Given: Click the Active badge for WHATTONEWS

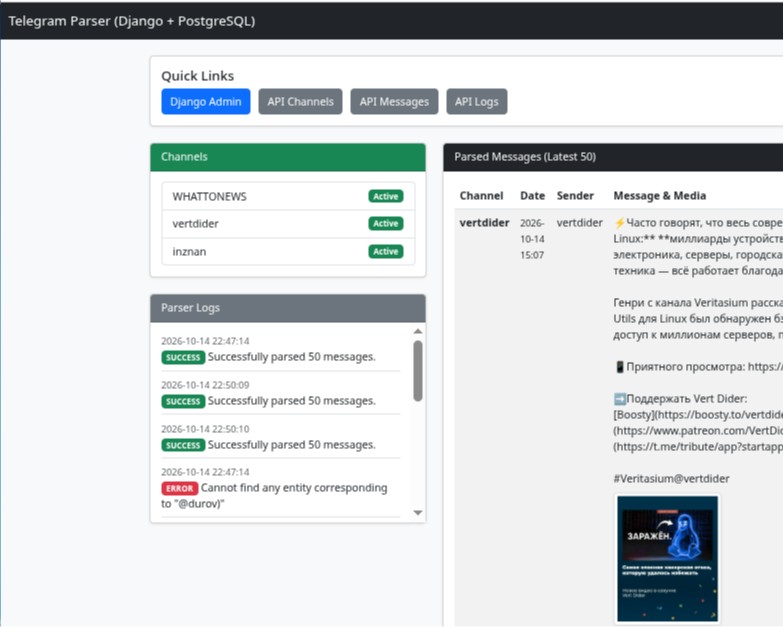Looking at the screenshot, I should point(386,196).
